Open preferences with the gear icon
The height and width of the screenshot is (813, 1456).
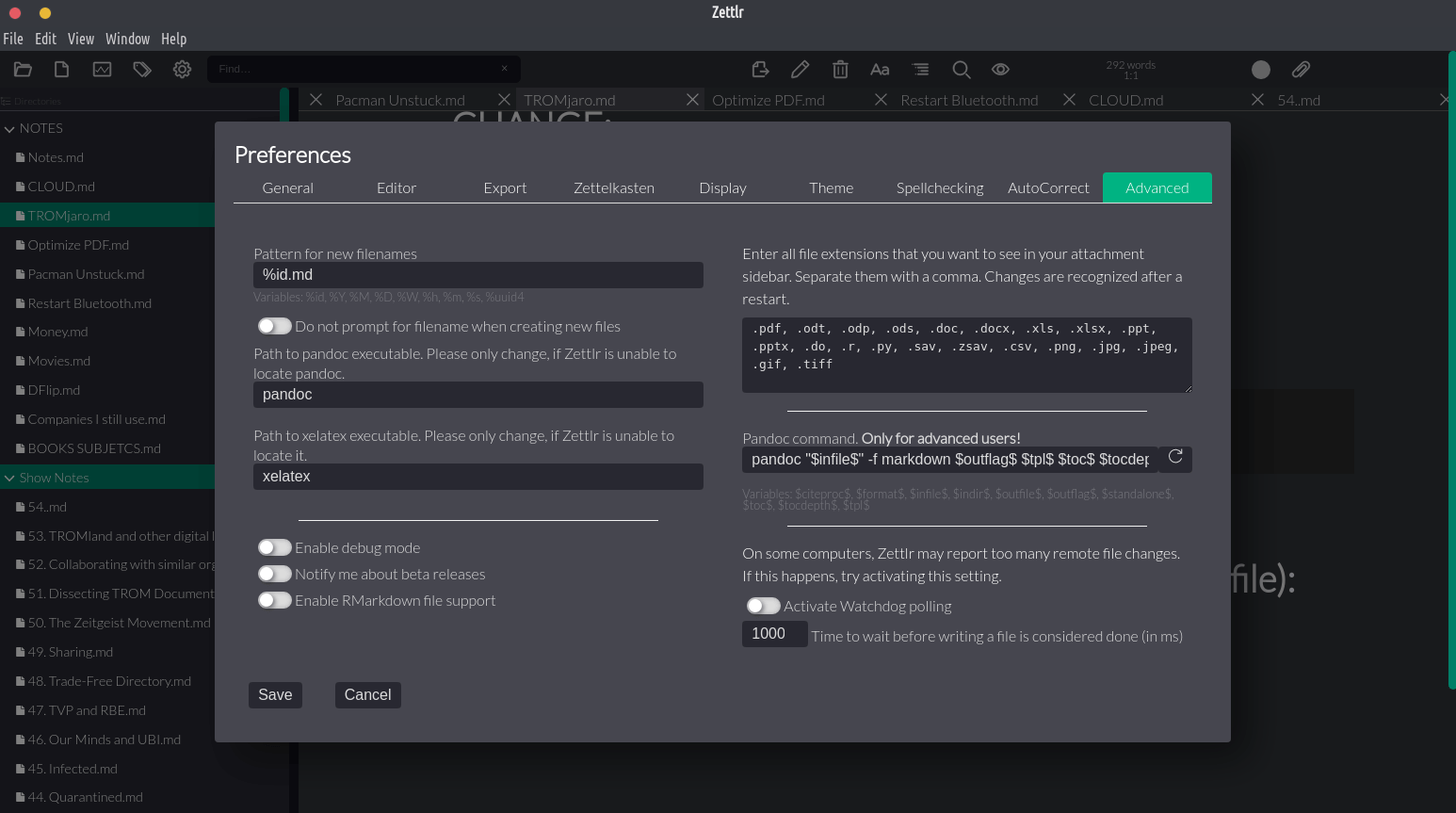[x=182, y=70]
